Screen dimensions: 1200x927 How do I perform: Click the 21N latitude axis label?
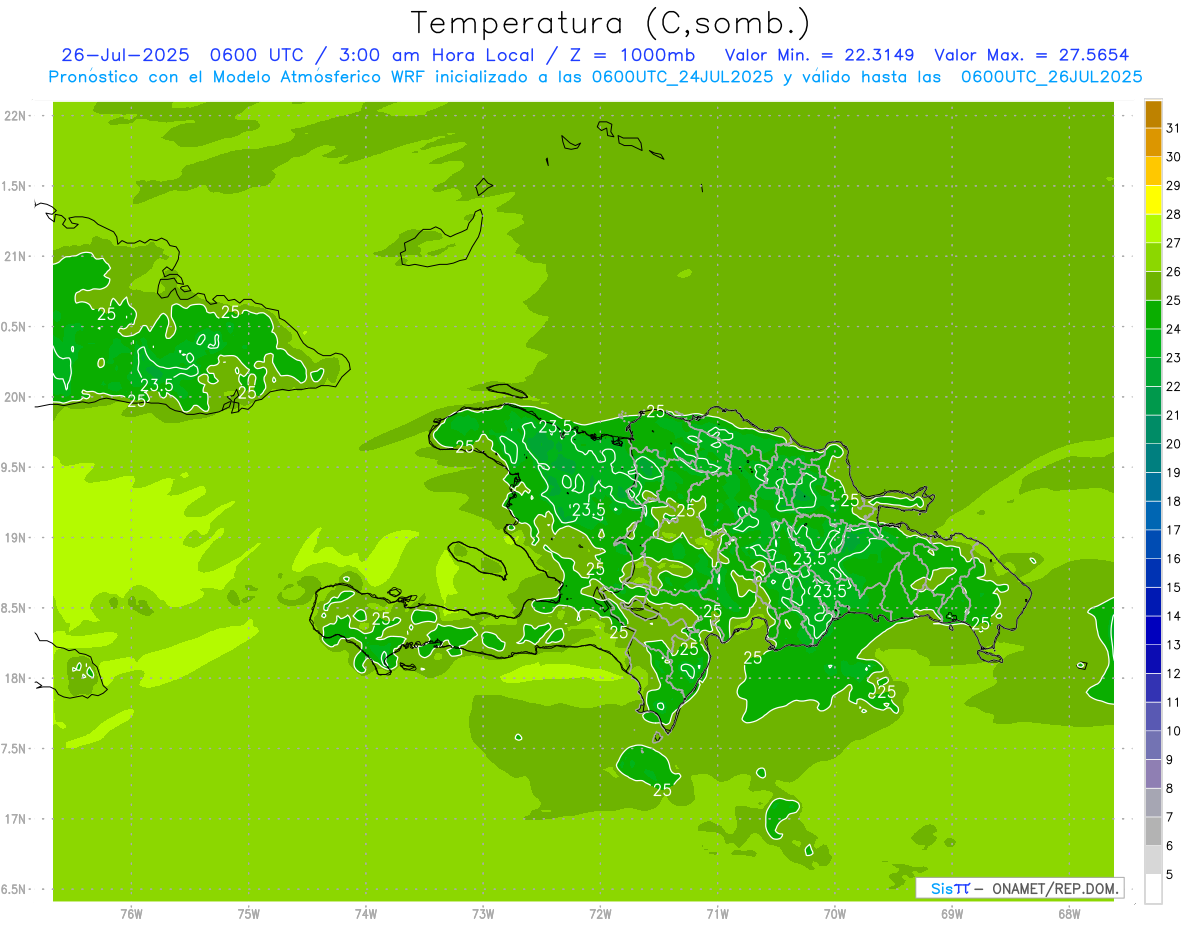click(15, 256)
